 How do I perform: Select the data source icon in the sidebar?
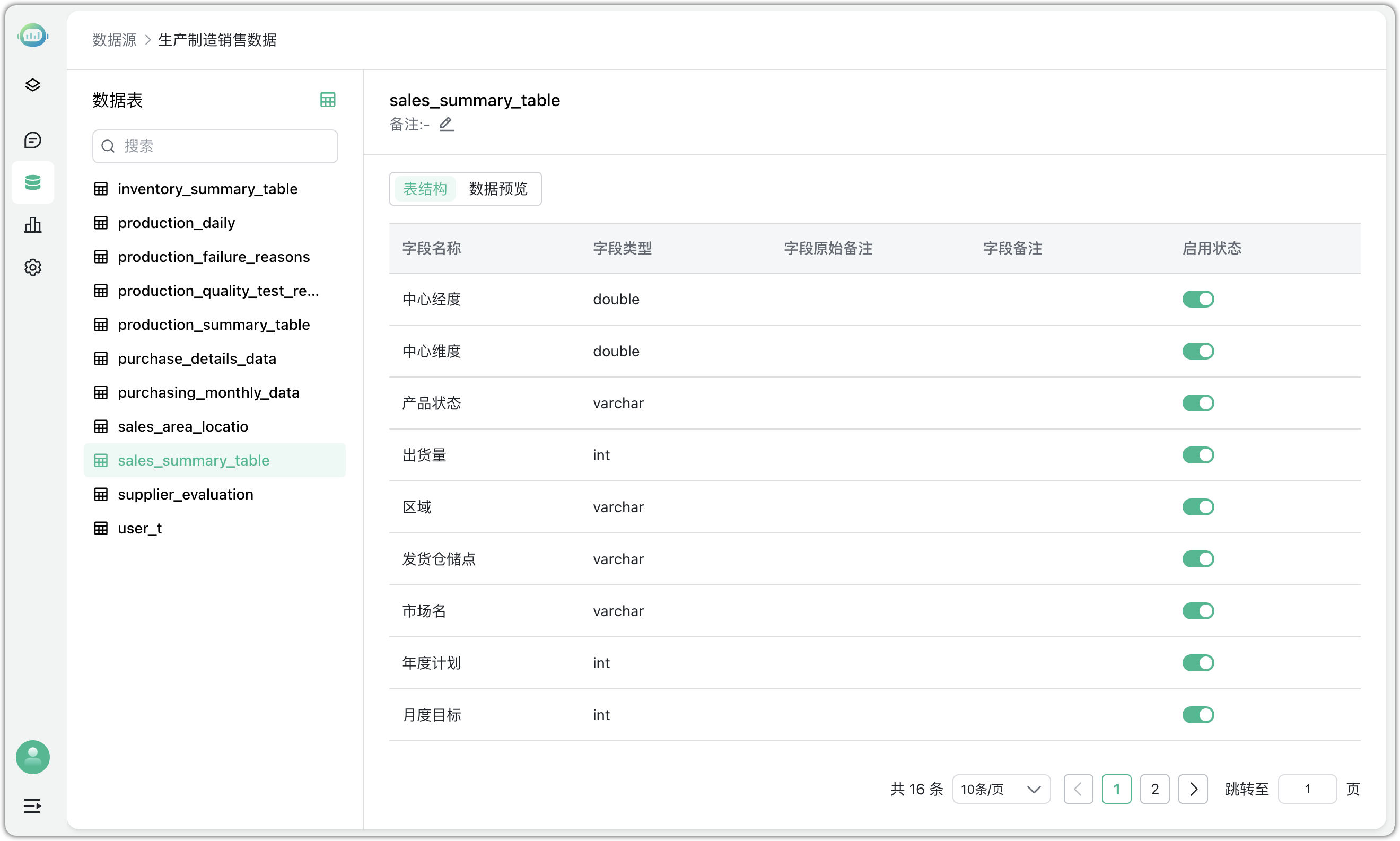tap(32, 182)
